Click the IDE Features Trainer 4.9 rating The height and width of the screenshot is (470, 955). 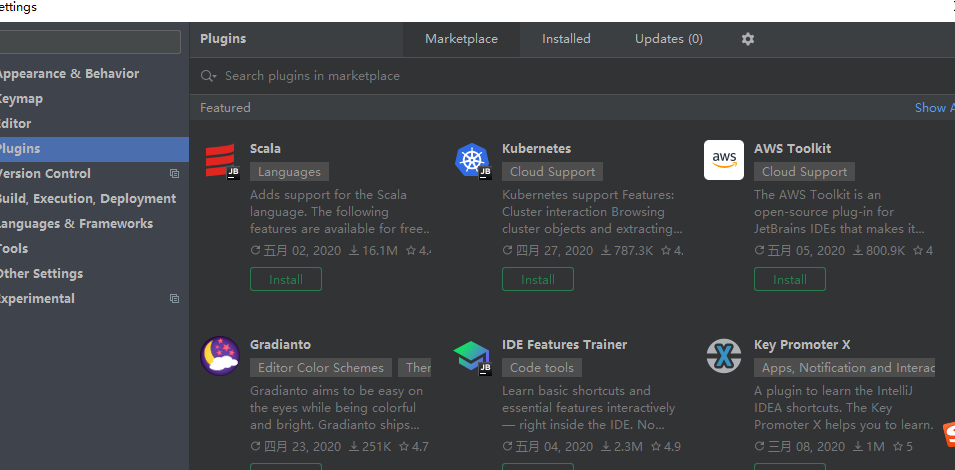(666, 446)
